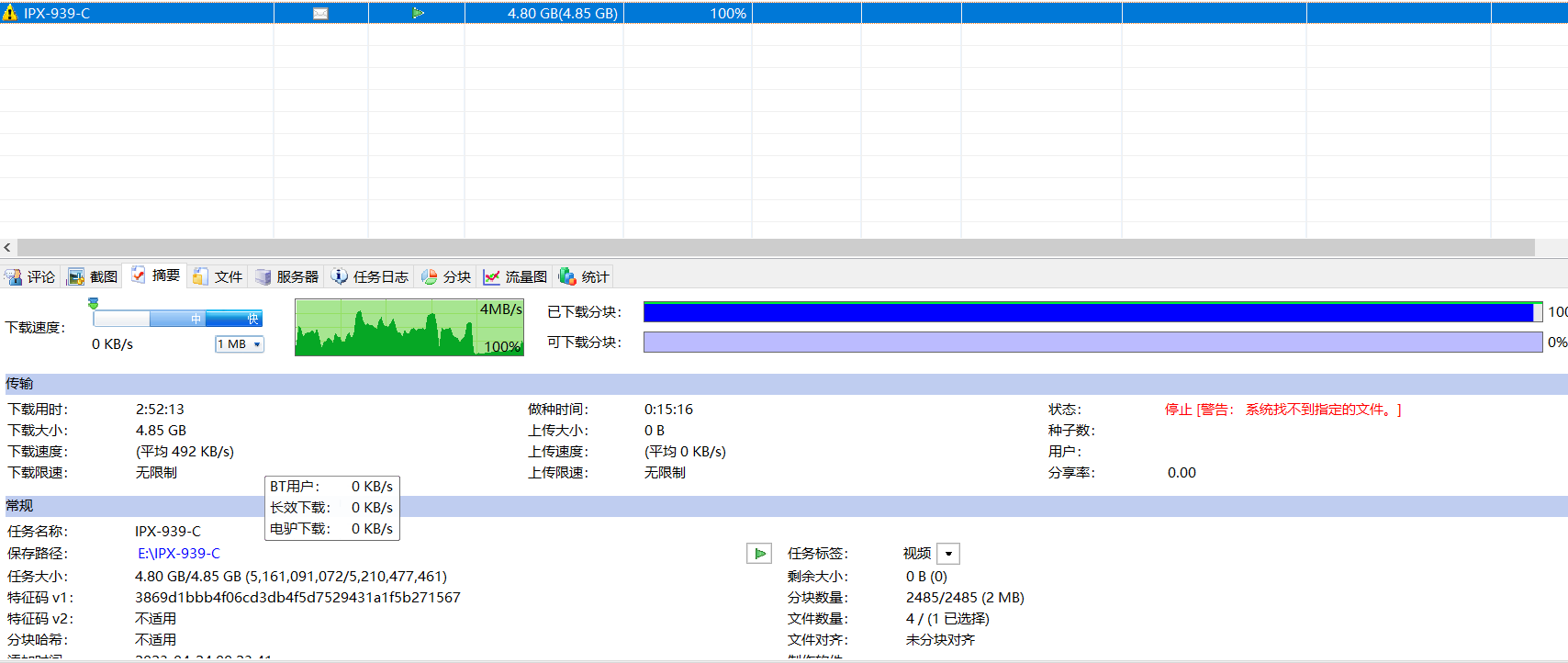Viewport: 1568px width, 663px height.
Task: Switch to the 截图 (Screenshots) tab
Action: click(93, 276)
